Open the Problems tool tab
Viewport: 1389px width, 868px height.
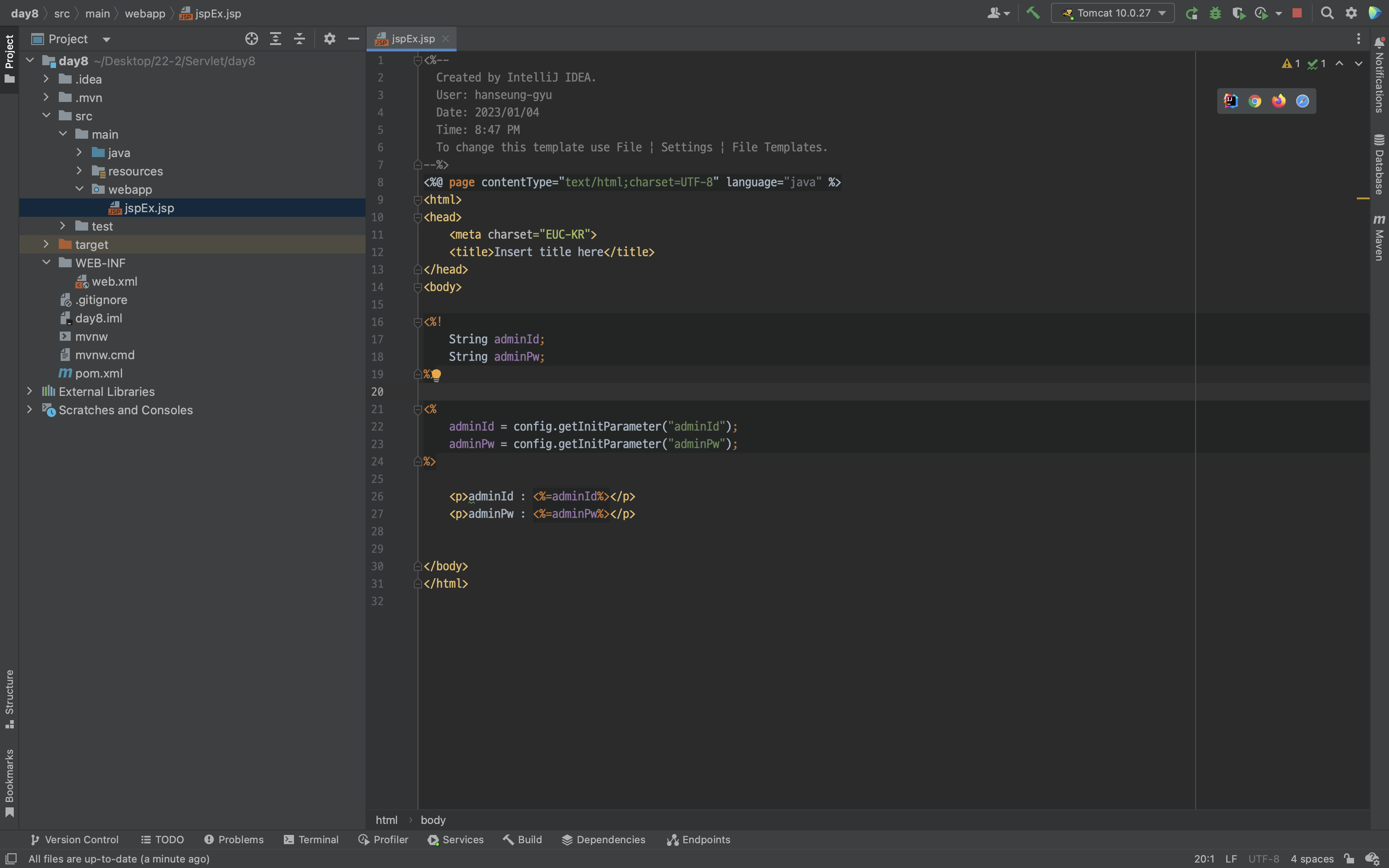(234, 840)
